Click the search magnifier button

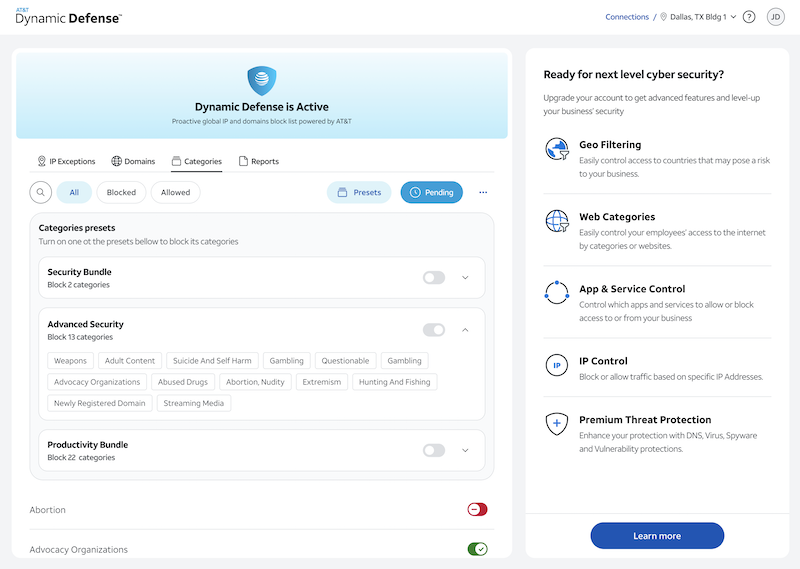tap(41, 192)
